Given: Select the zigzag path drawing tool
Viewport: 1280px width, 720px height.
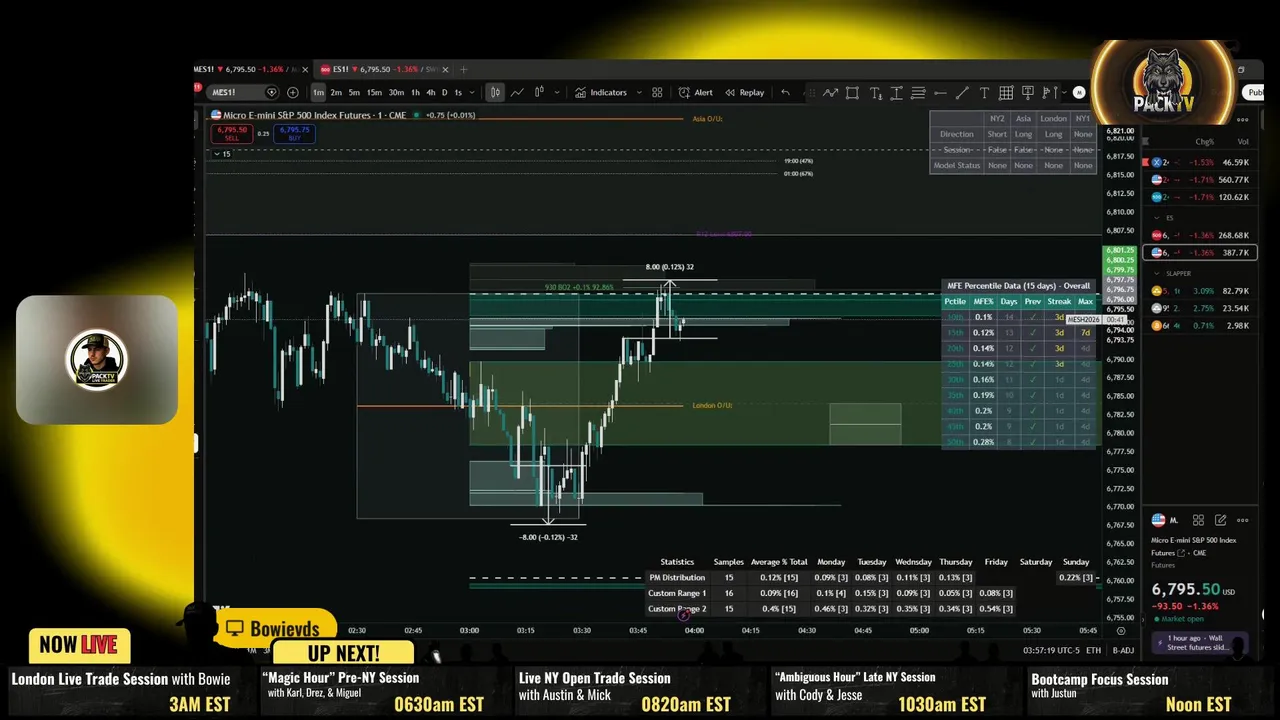Looking at the screenshot, I should pos(830,92).
